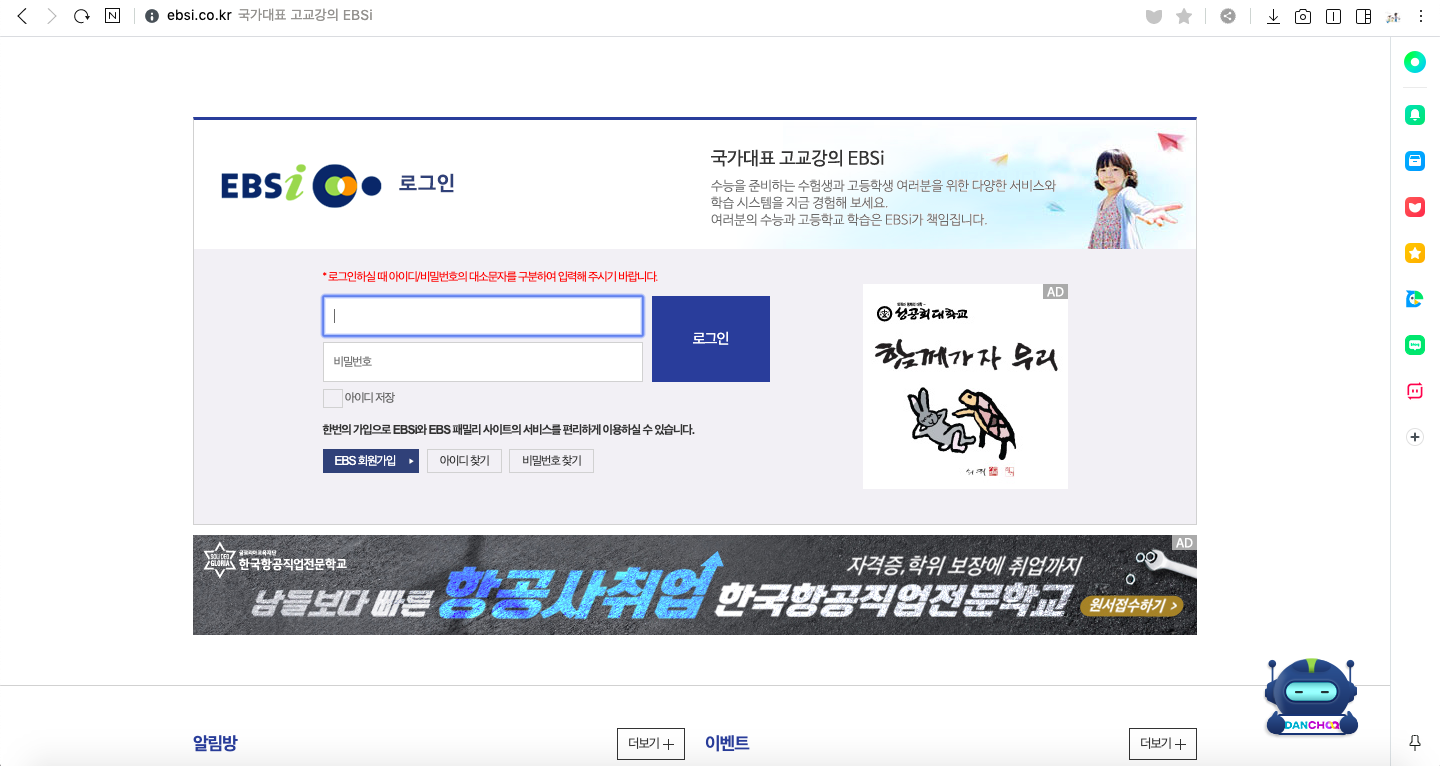Open site info icon beside ebsi.co.kr

click(152, 16)
